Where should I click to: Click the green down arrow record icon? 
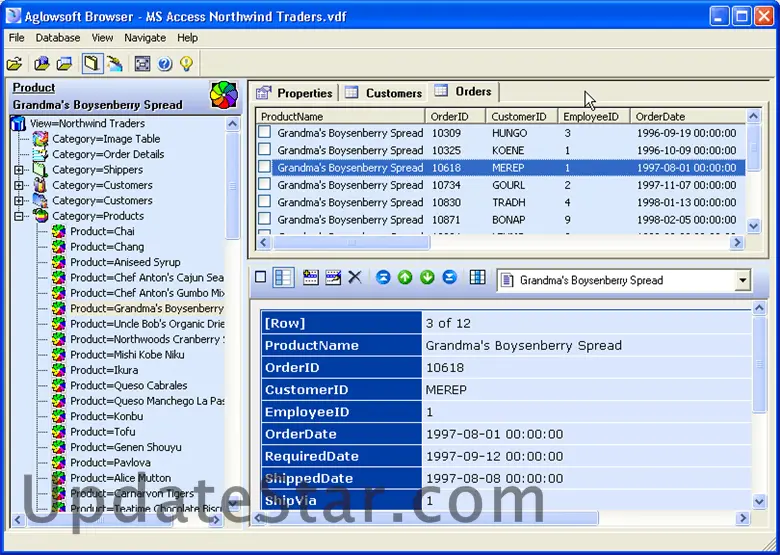coord(427,278)
